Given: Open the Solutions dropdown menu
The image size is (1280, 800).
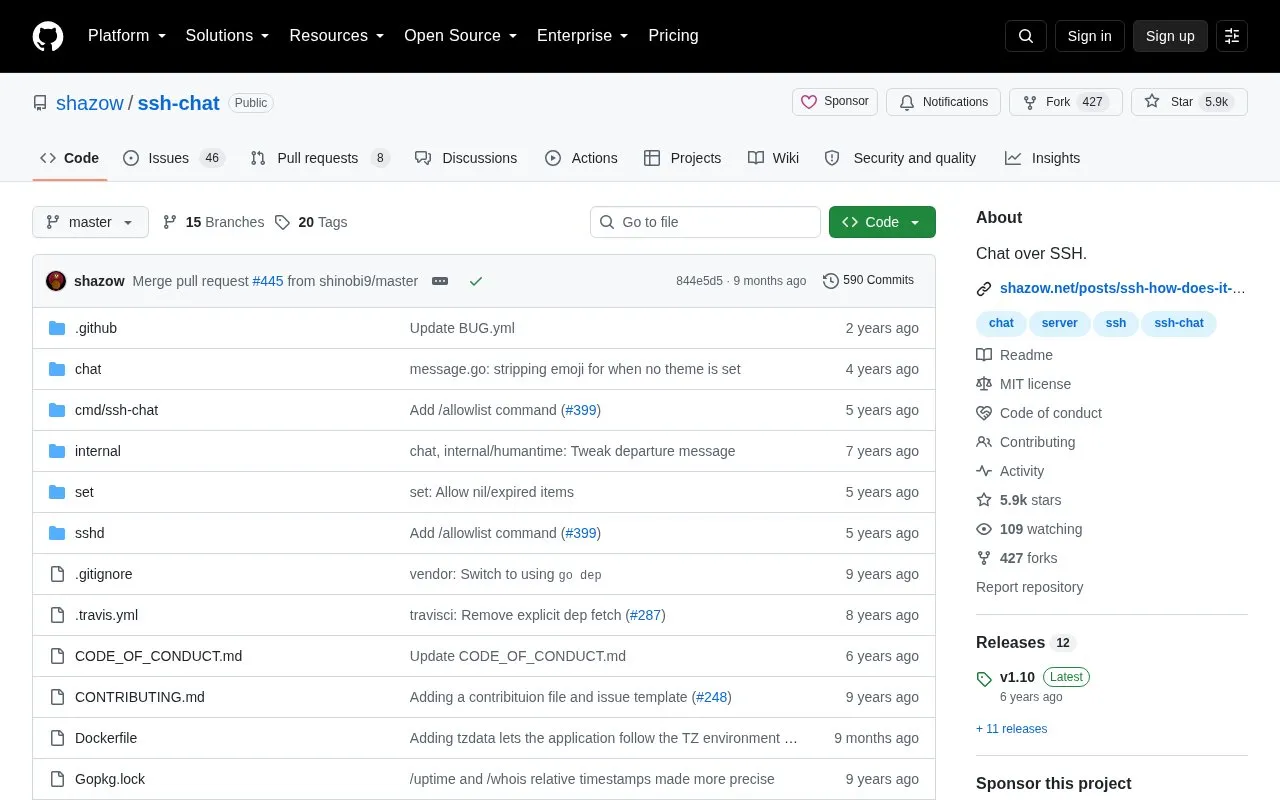Looking at the screenshot, I should (228, 36).
